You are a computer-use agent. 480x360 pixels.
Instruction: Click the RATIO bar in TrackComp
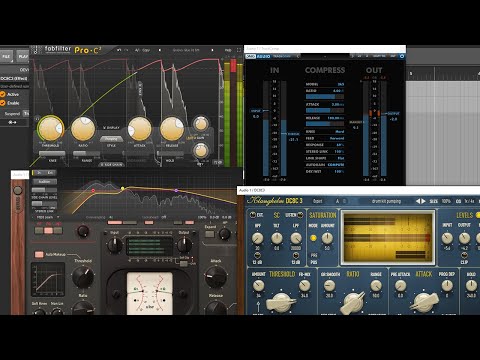click(x=325, y=97)
